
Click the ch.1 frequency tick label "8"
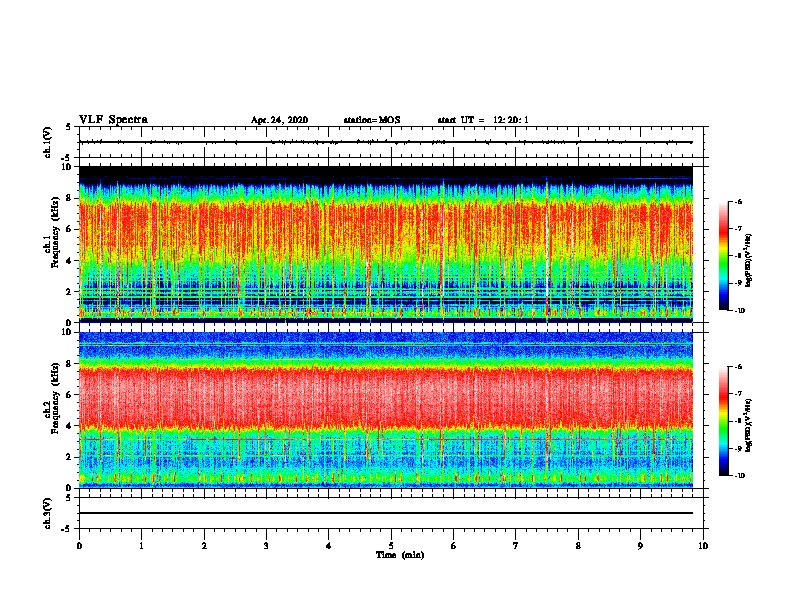coord(69,198)
